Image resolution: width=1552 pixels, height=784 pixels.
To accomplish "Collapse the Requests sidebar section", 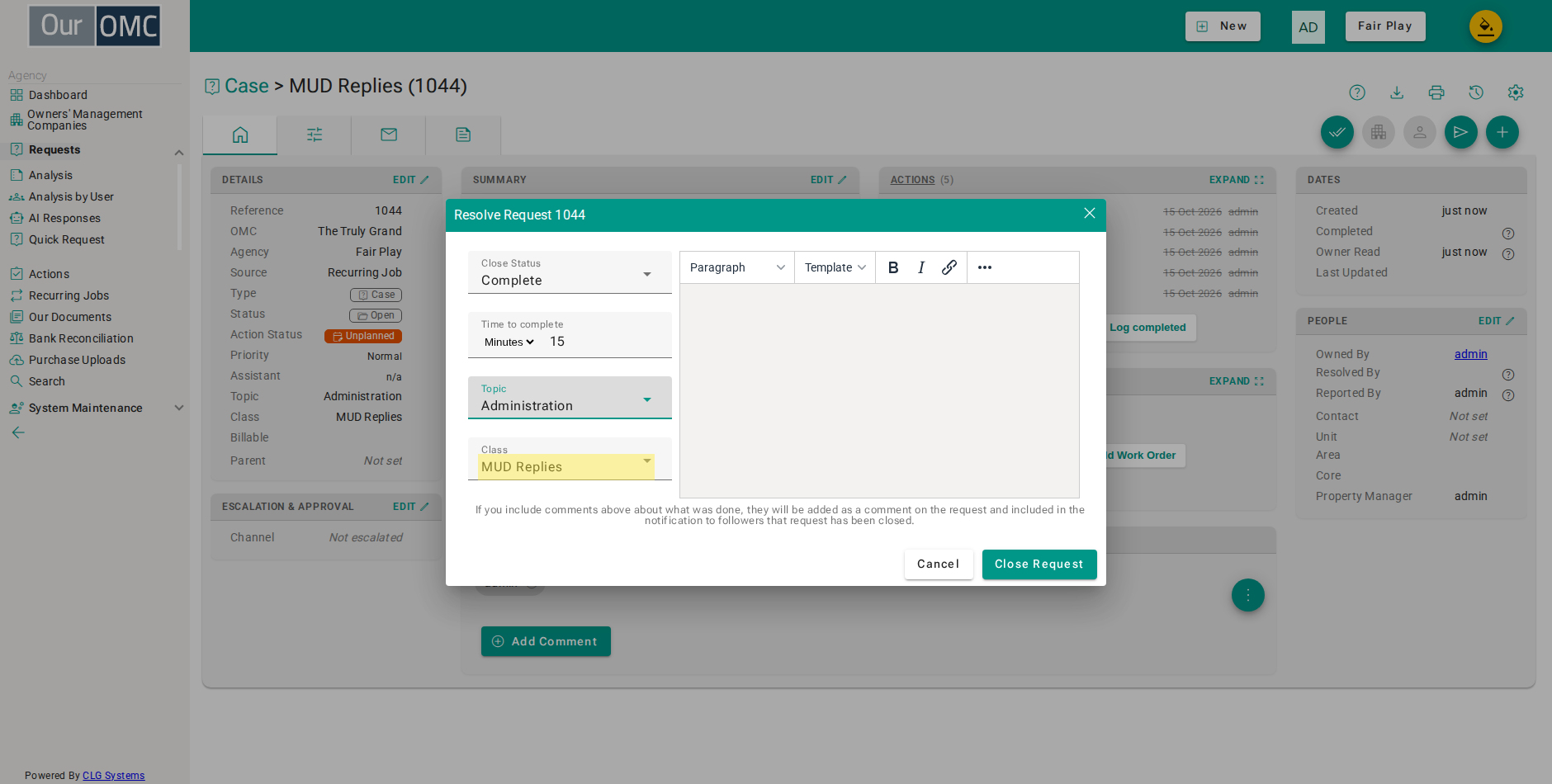I will 178,152.
